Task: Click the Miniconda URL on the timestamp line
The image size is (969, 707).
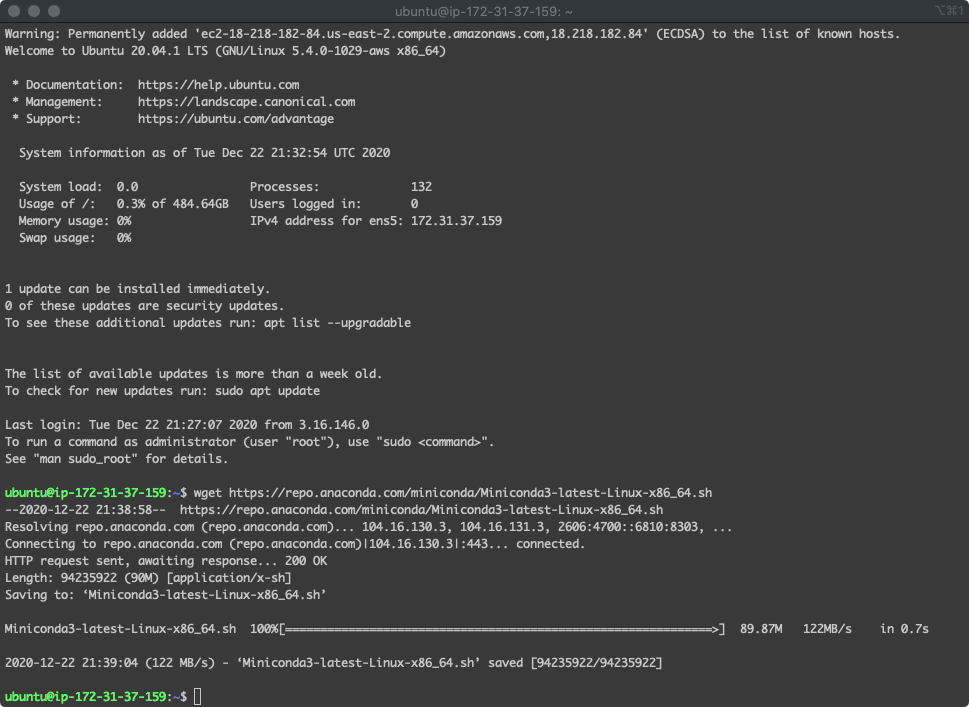Action: (x=421, y=510)
